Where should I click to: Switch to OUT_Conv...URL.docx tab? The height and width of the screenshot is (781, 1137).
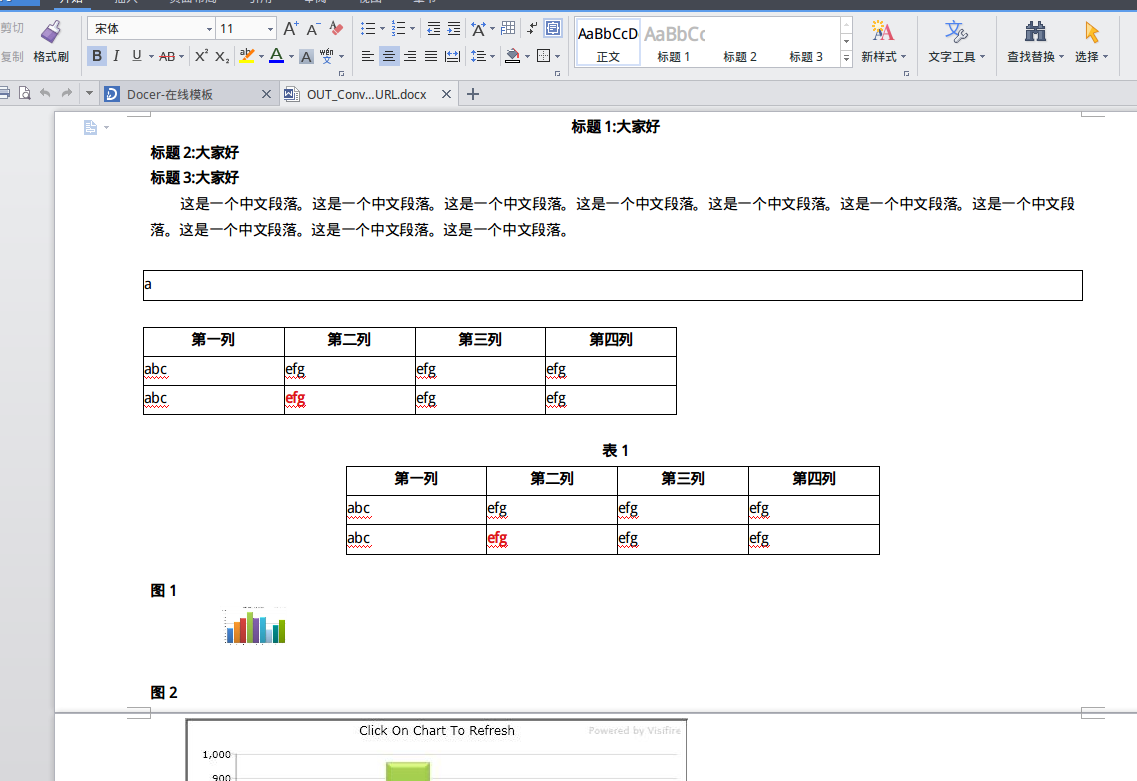click(366, 94)
